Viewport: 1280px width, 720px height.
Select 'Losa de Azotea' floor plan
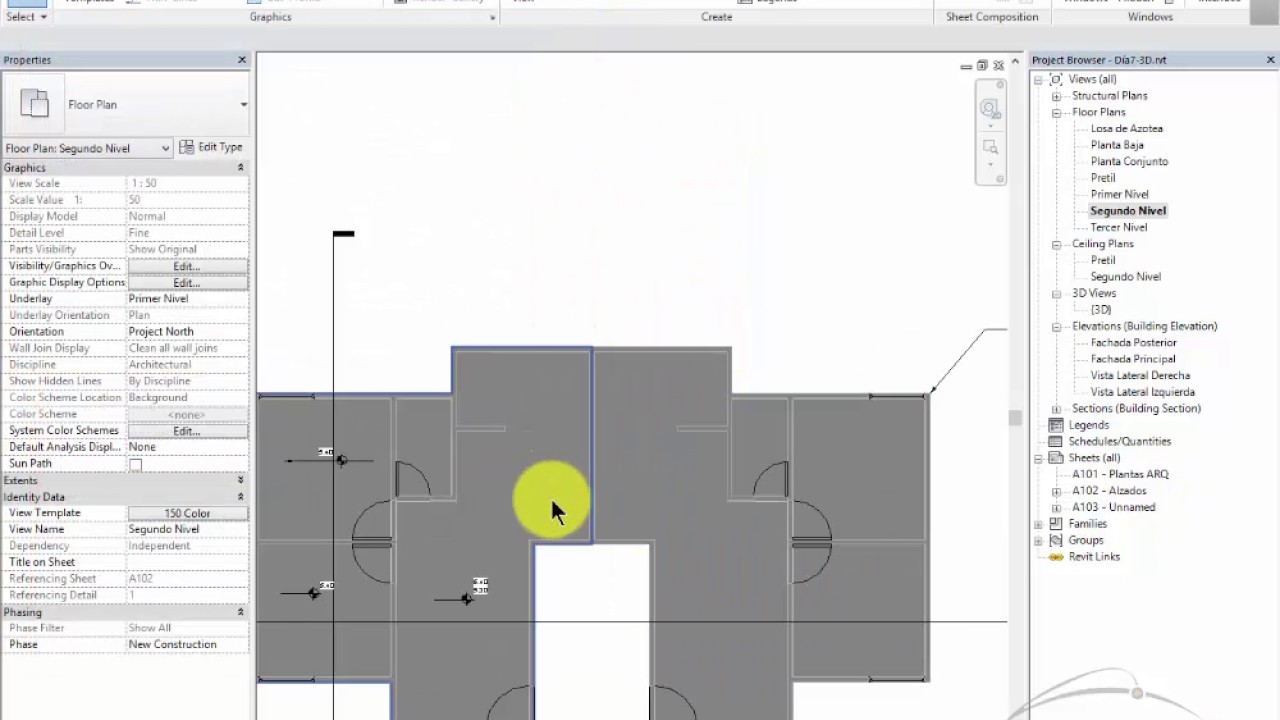[1126, 129]
